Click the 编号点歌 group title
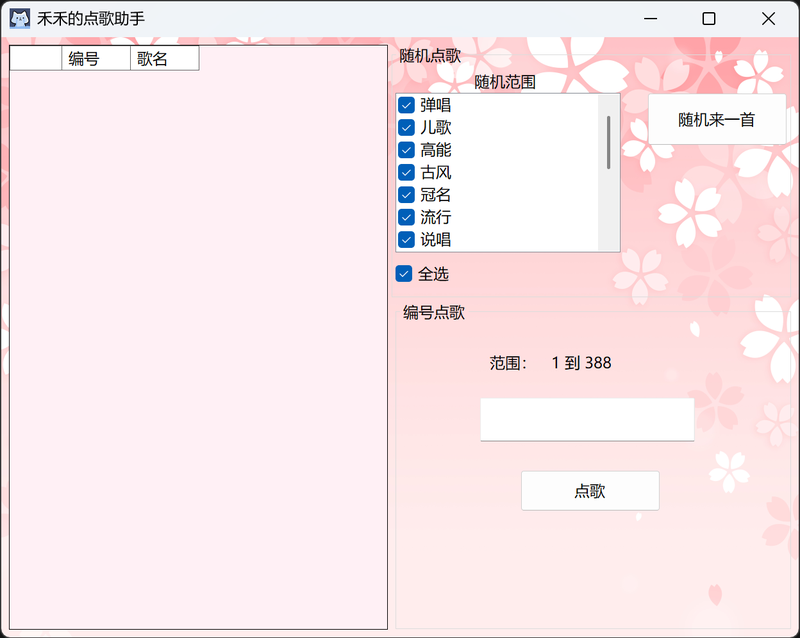This screenshot has width=800, height=638. [434, 312]
